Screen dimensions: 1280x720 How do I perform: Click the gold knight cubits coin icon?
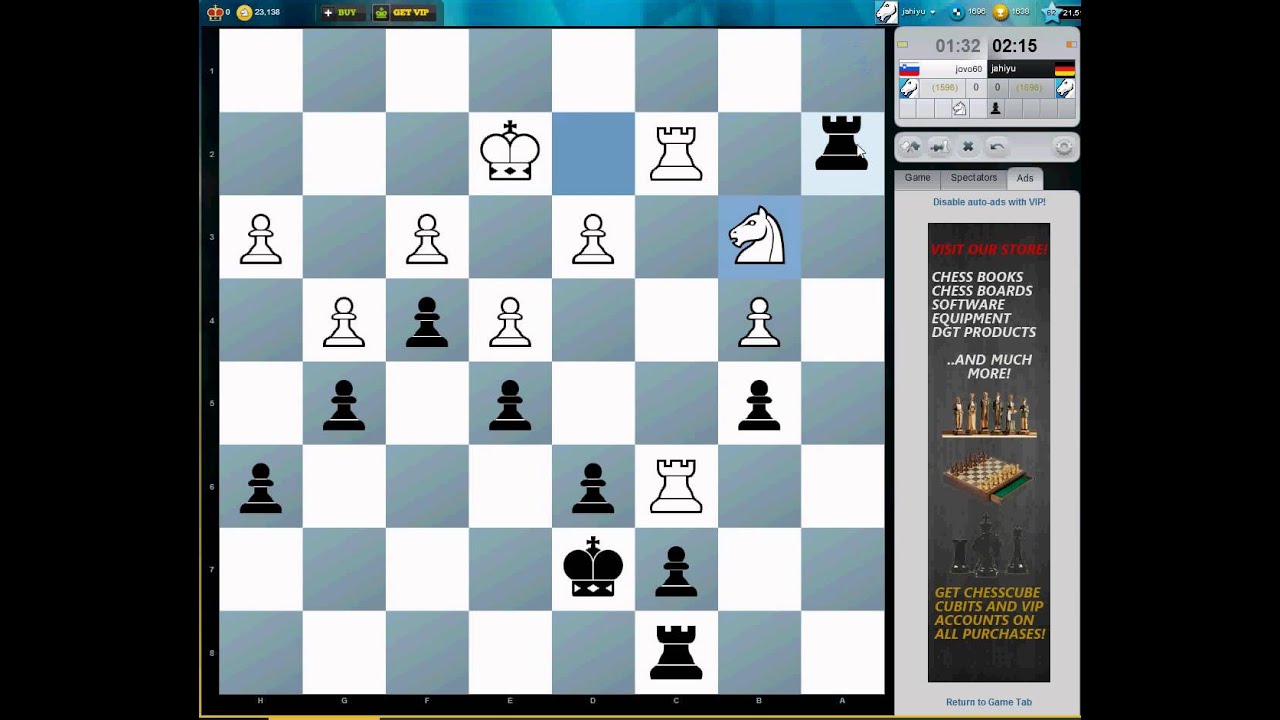pyautogui.click(x=244, y=12)
